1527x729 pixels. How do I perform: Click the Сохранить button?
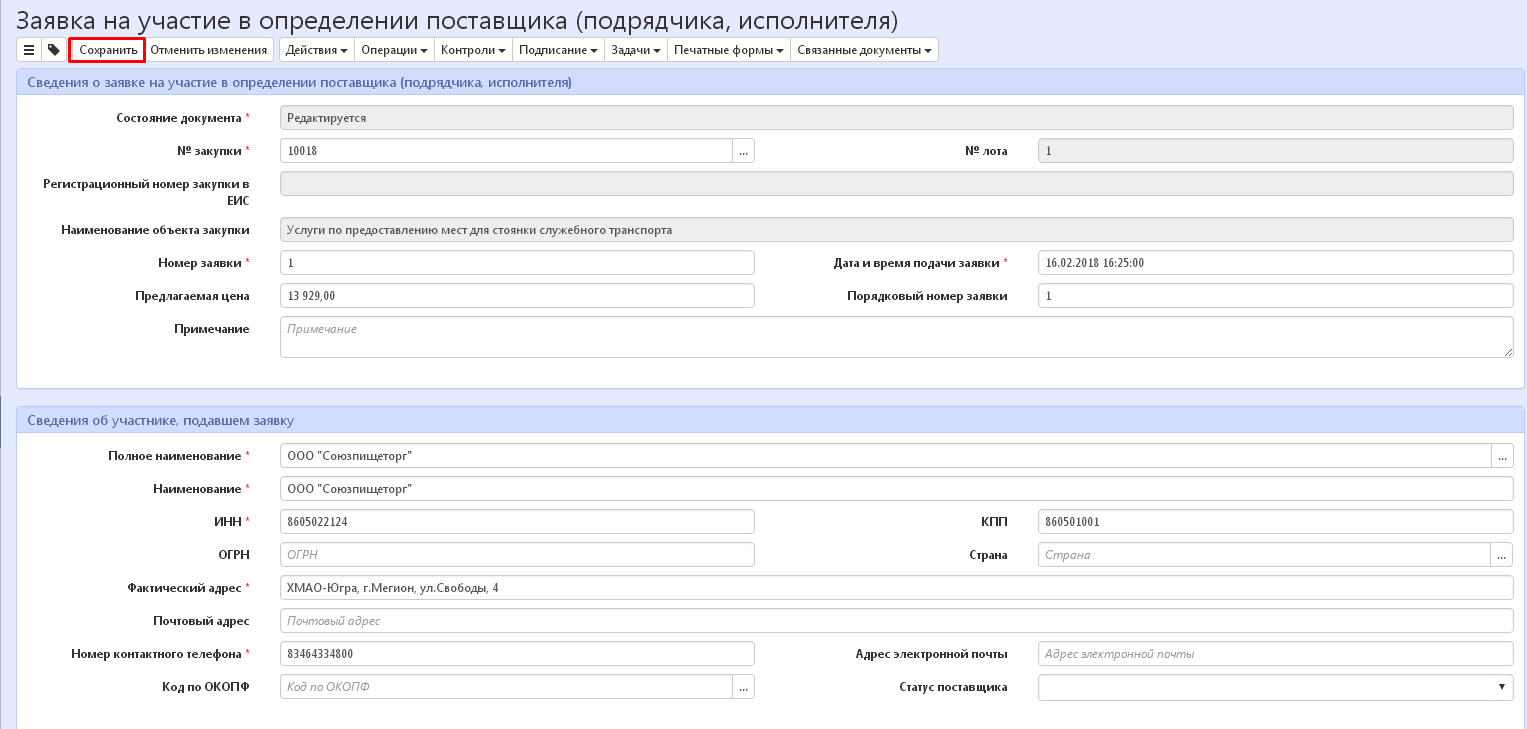tap(108, 50)
